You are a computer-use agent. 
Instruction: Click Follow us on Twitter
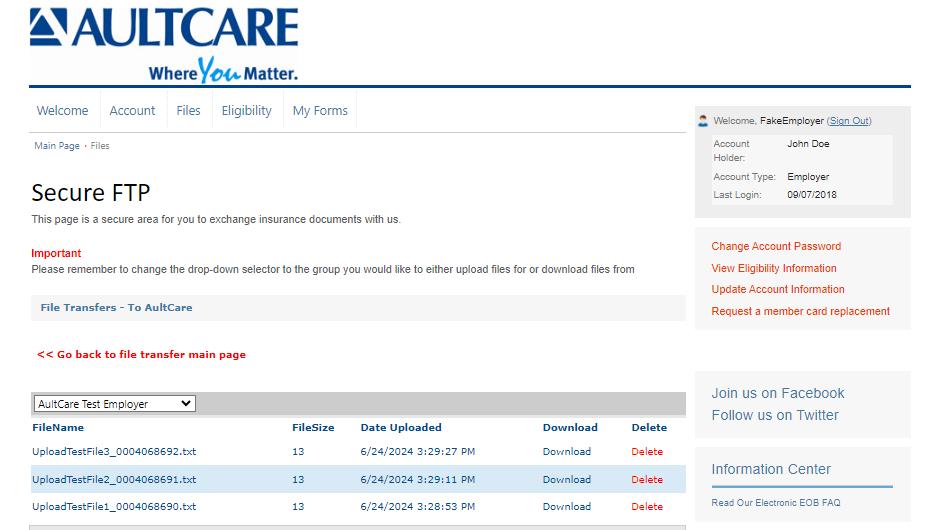coord(775,415)
